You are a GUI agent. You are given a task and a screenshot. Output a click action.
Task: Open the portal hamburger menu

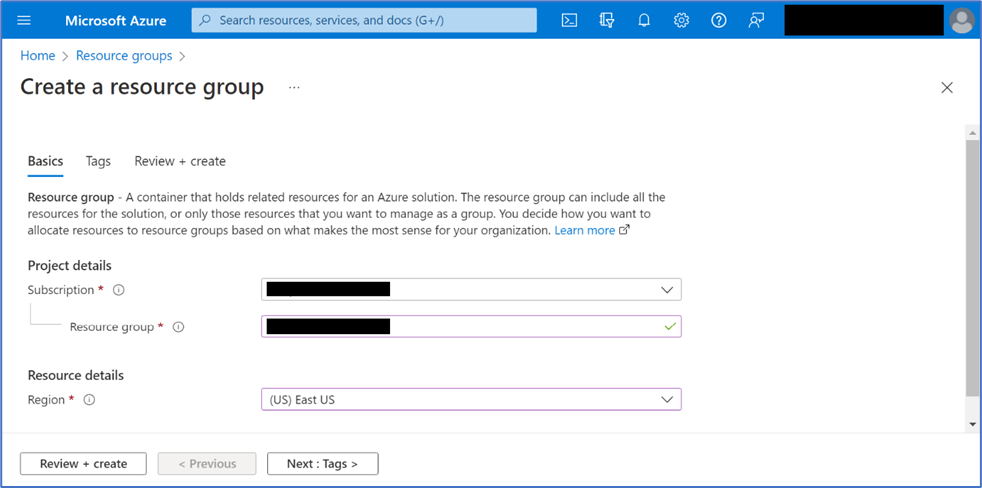tap(24, 21)
